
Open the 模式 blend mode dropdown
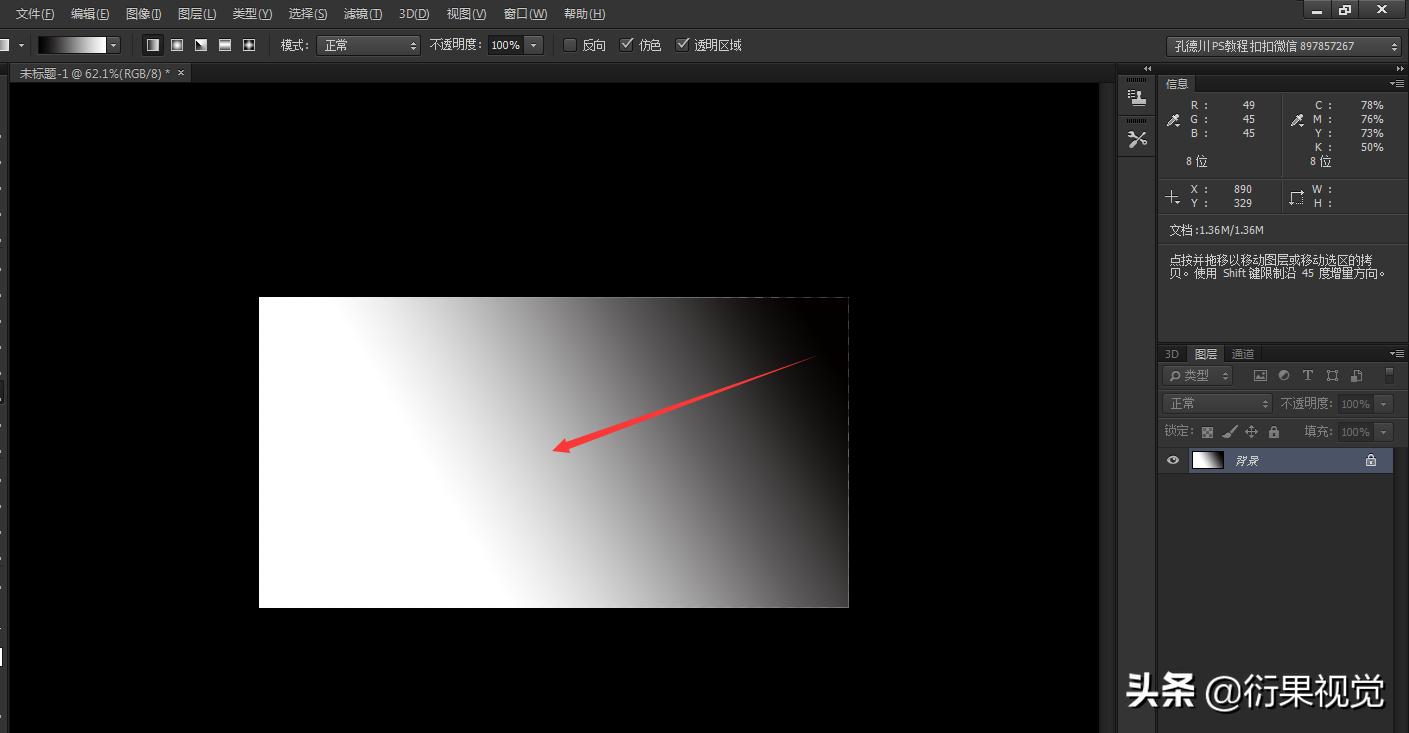[x=368, y=45]
